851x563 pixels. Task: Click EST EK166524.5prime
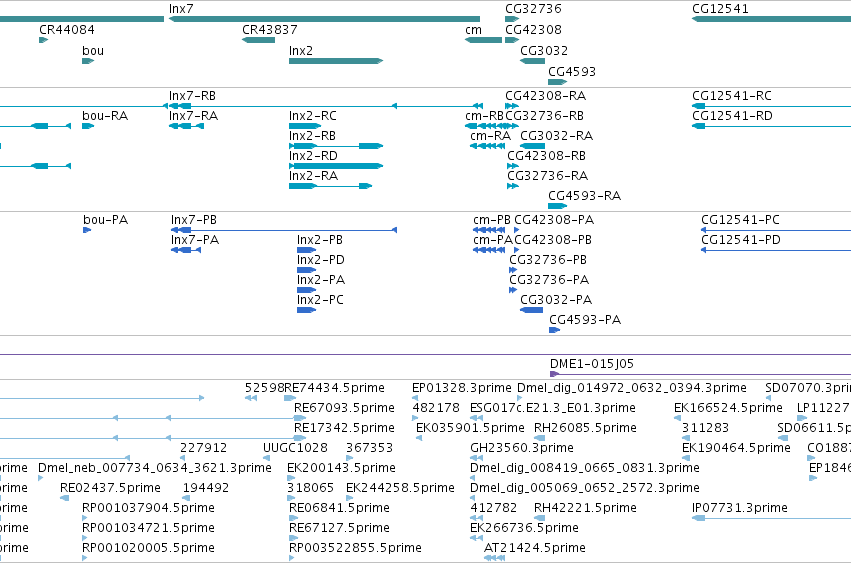(728, 408)
